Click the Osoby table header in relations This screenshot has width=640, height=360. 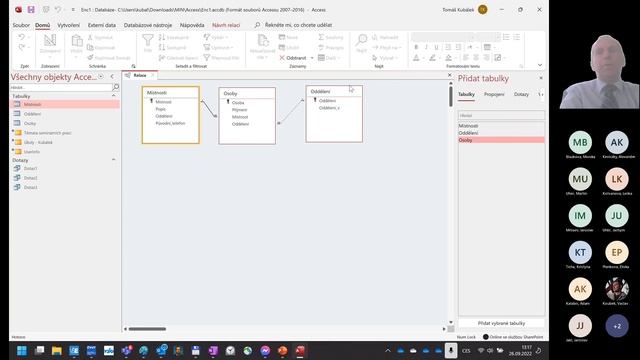(247, 93)
